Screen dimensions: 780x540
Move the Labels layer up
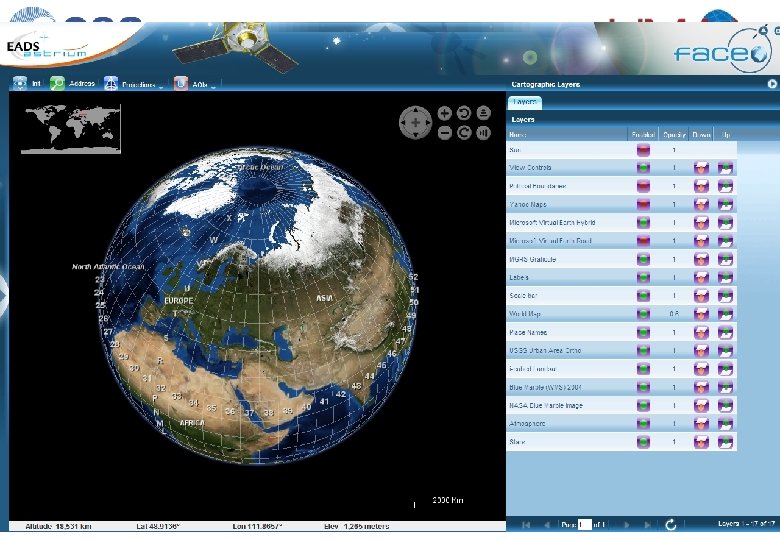725,277
